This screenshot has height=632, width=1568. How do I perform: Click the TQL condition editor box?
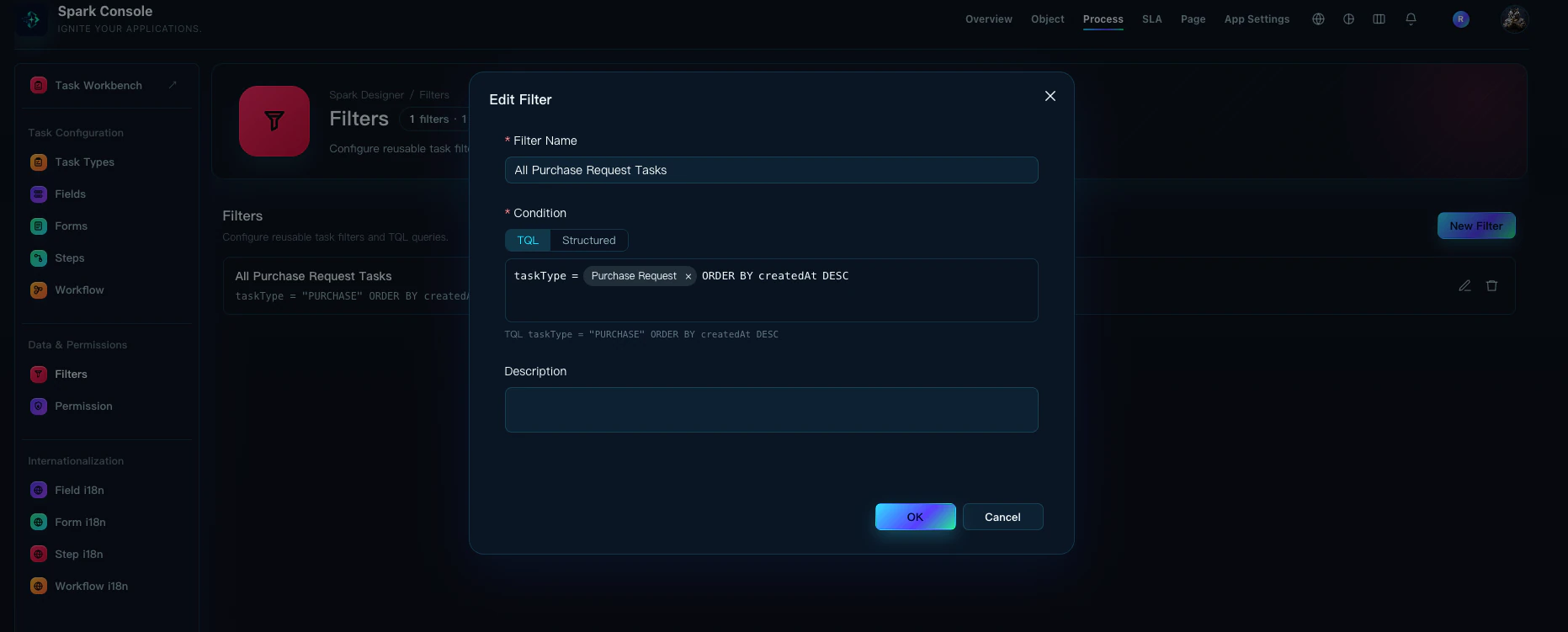pyautogui.click(x=771, y=290)
